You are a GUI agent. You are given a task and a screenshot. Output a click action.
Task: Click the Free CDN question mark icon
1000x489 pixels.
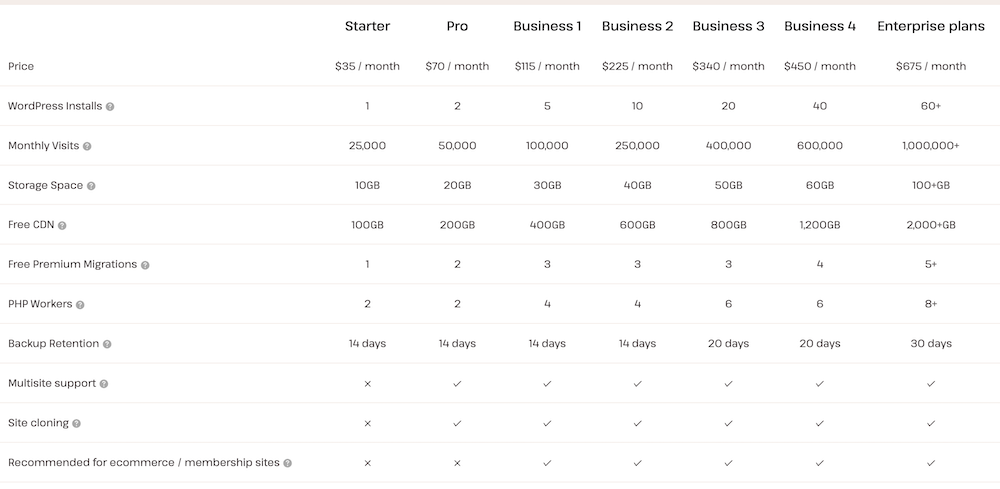point(62,225)
